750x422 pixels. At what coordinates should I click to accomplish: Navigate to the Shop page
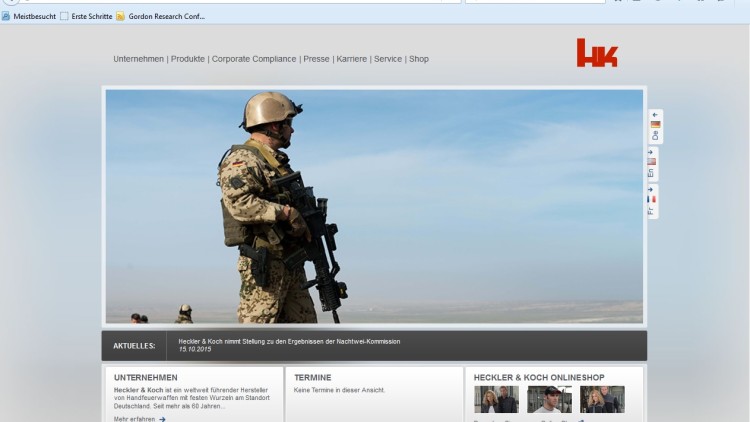coord(419,59)
